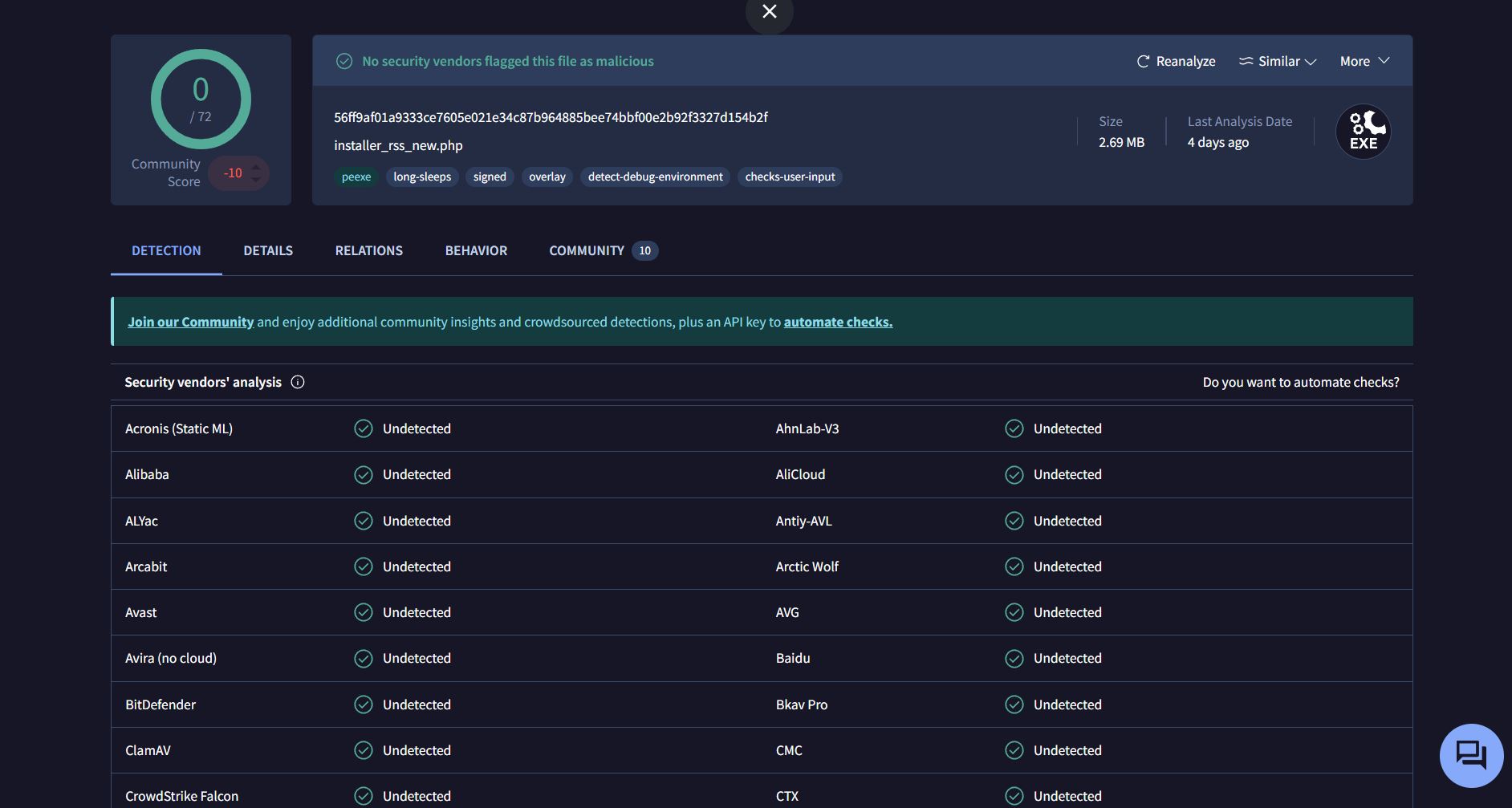Image resolution: width=1512 pixels, height=808 pixels.
Task: Vote up the community score arrow
Action: tap(255, 167)
